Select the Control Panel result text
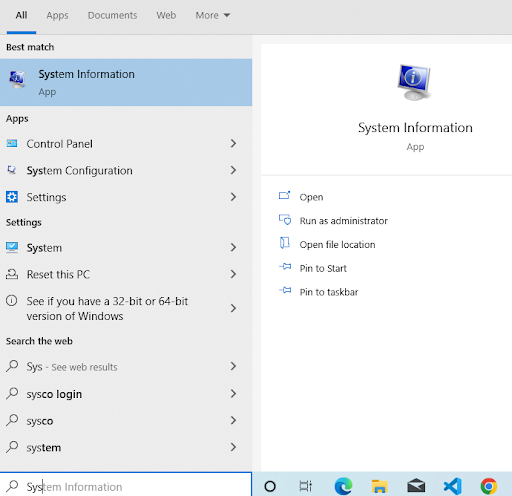This screenshot has height=496, width=512. click(60, 144)
